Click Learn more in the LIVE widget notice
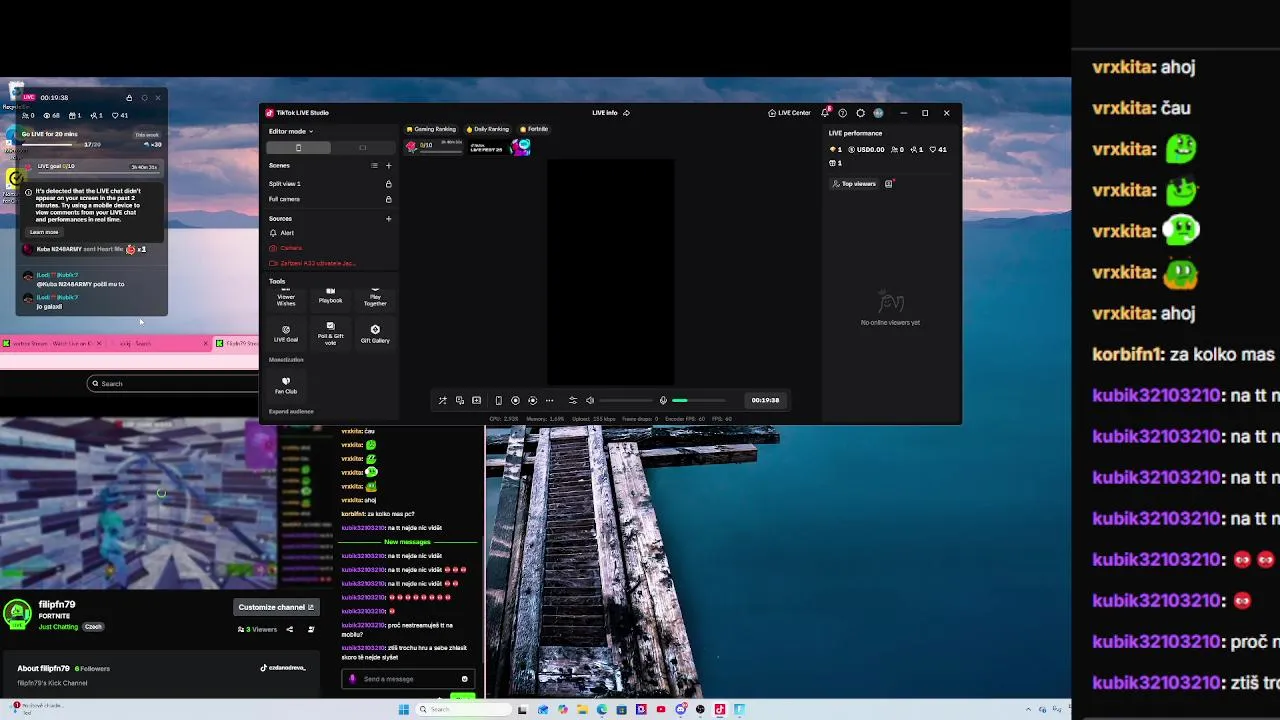 tap(44, 232)
